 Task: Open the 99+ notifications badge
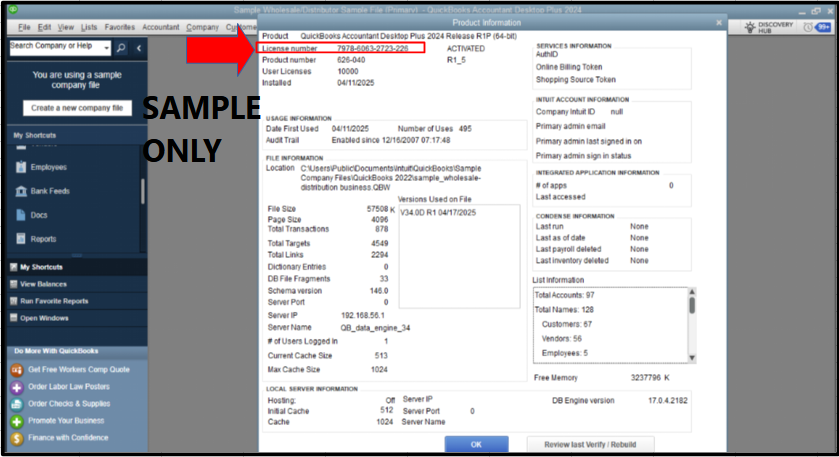[x=823, y=27]
